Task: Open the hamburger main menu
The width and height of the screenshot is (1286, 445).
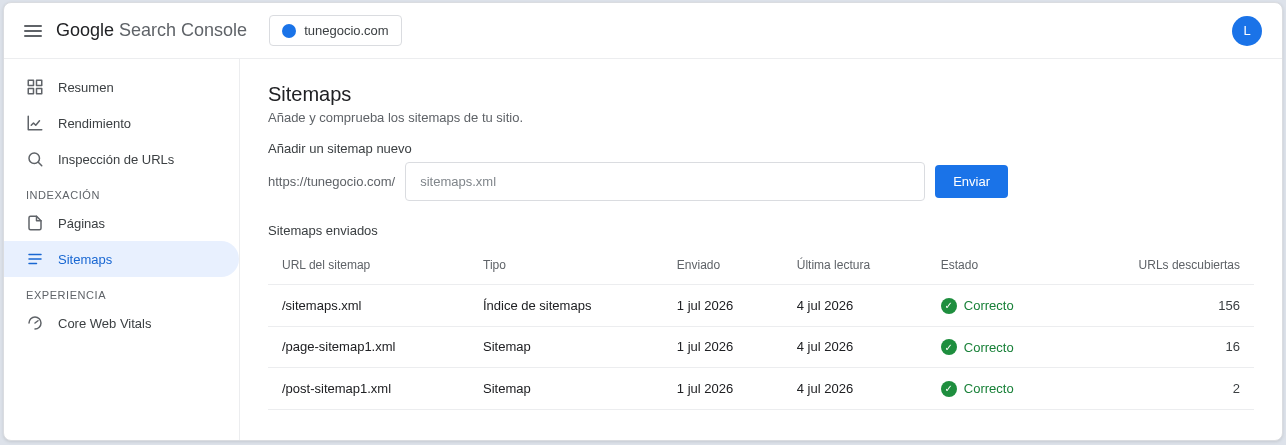Action: [33, 31]
